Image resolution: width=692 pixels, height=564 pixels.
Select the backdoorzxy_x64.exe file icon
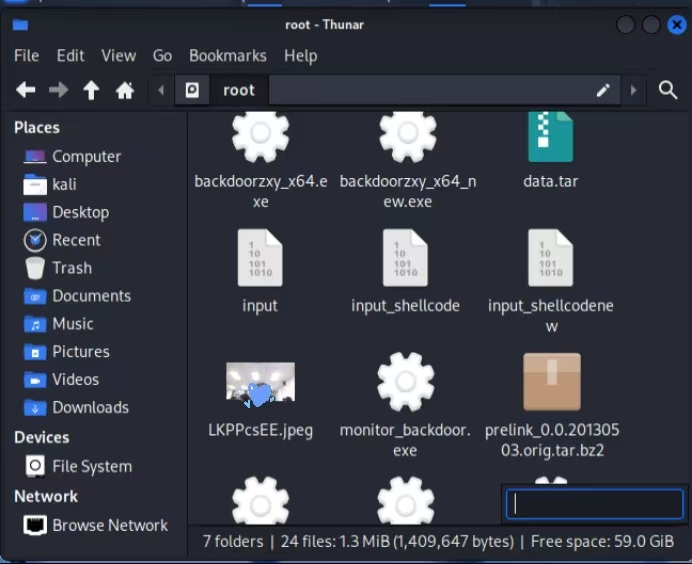pyautogui.click(x=260, y=137)
